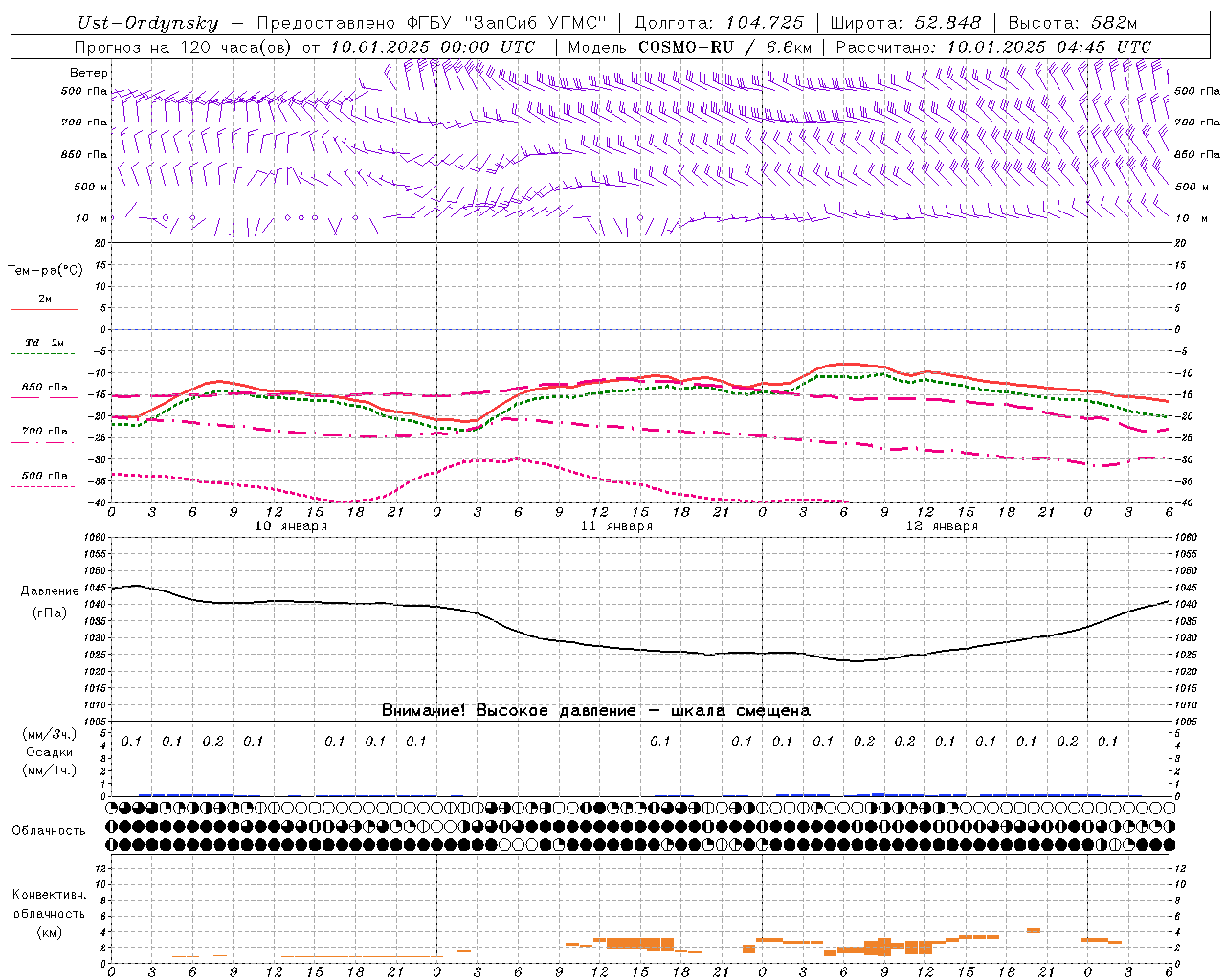This screenshot has height=980, width=1225.
Task: Click the Осадки precipitation label
Action: point(50,752)
